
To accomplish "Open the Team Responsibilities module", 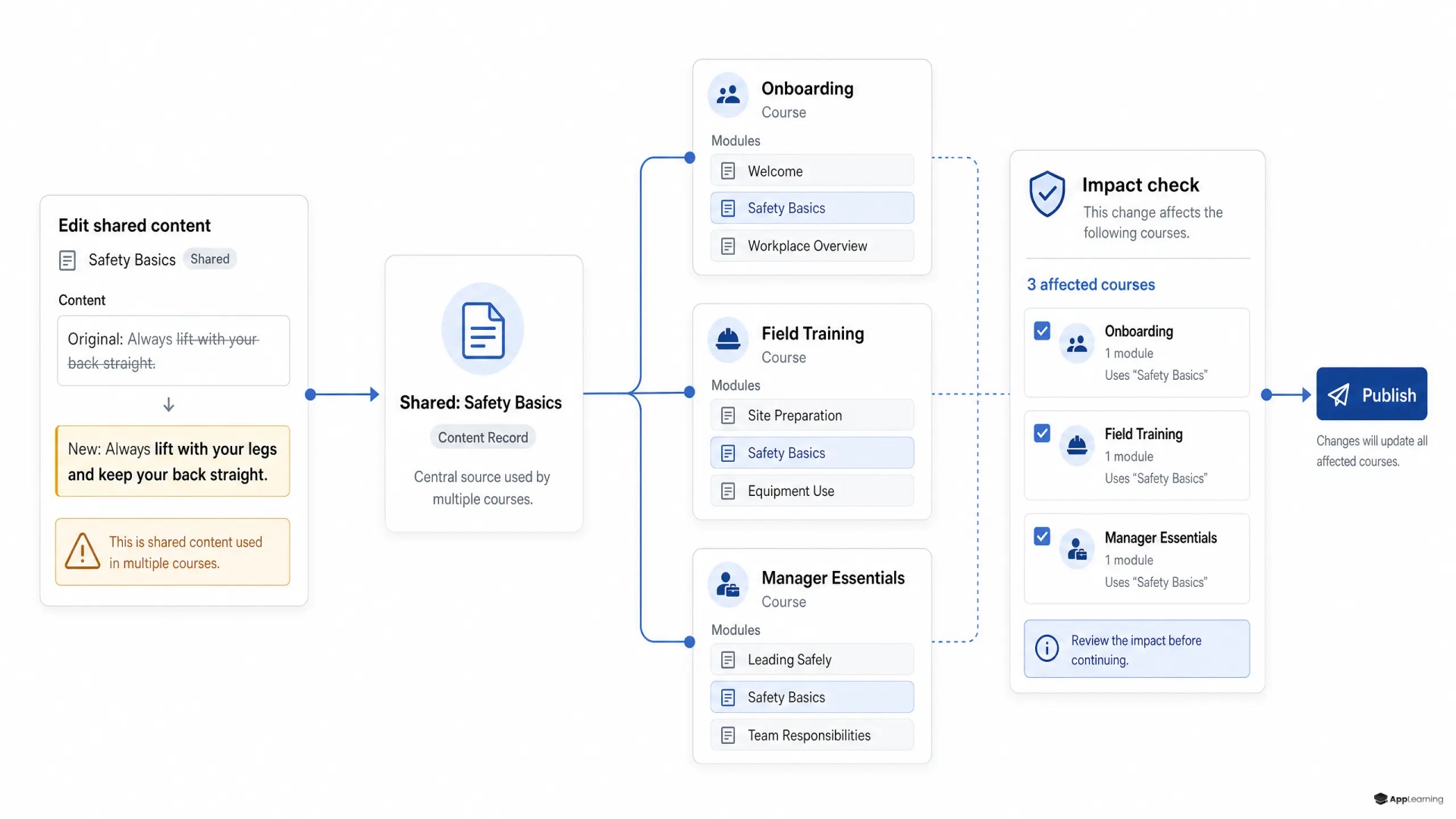I will [812, 735].
